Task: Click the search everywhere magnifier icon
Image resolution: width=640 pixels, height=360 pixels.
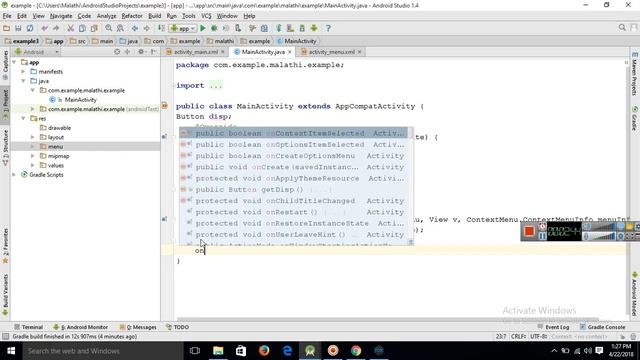Action: 622,28
